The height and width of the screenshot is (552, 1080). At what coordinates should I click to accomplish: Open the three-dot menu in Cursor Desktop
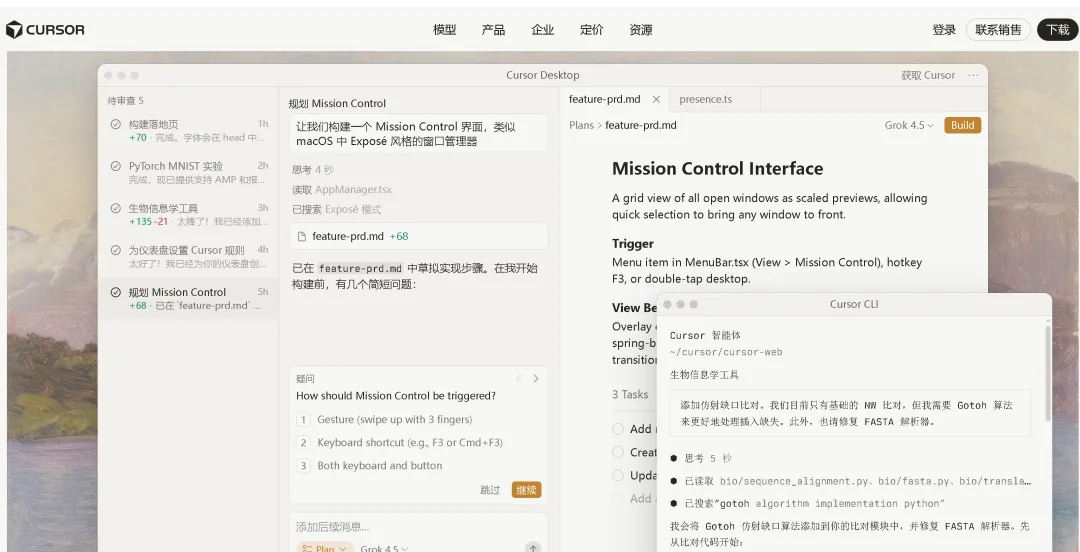coord(973,75)
